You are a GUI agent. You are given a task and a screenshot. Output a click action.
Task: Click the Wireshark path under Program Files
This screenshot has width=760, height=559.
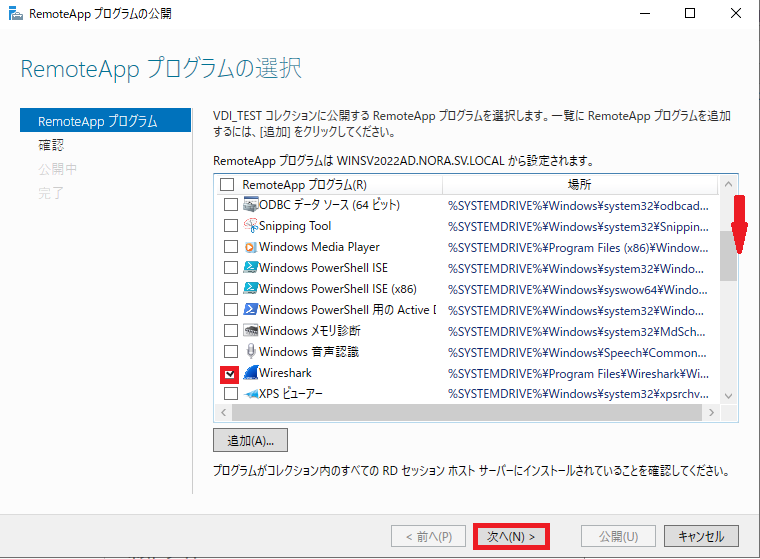click(578, 374)
